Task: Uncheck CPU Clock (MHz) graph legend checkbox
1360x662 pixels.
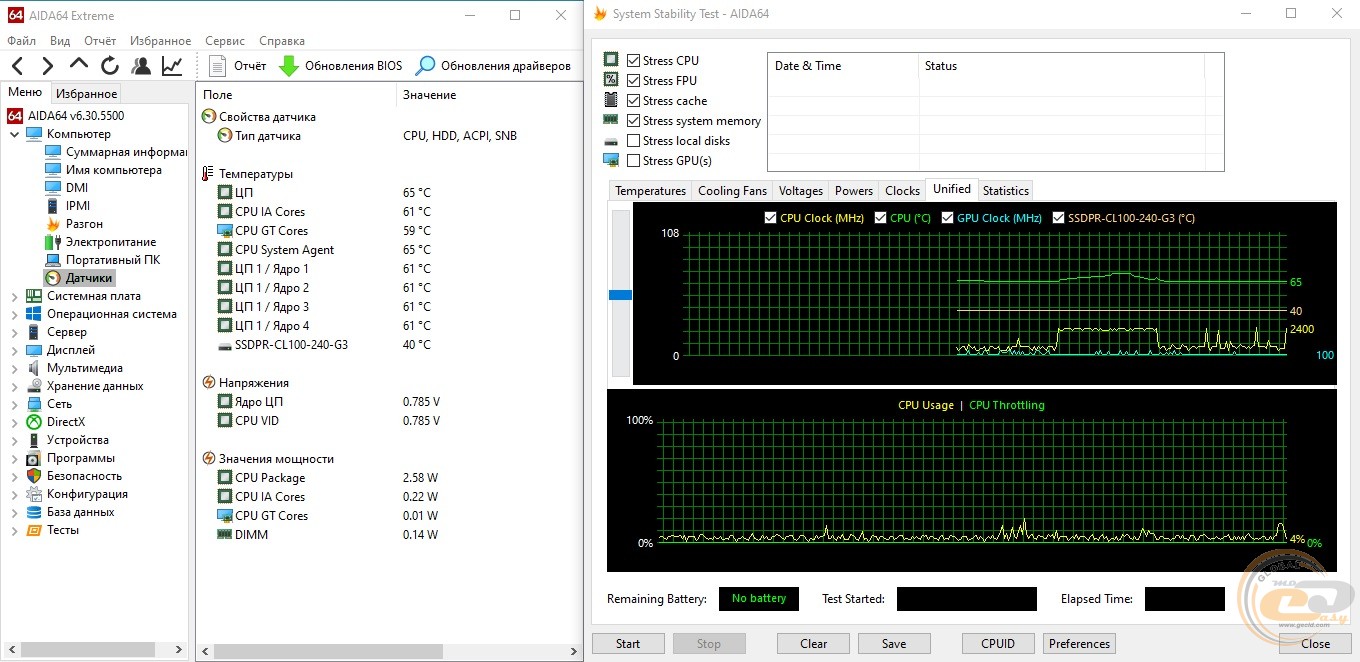Action: [x=770, y=218]
